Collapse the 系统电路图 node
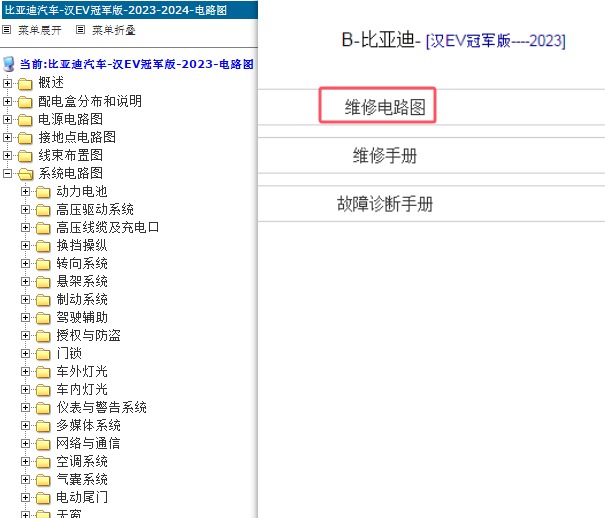This screenshot has height=518, width=605. pos(7,173)
